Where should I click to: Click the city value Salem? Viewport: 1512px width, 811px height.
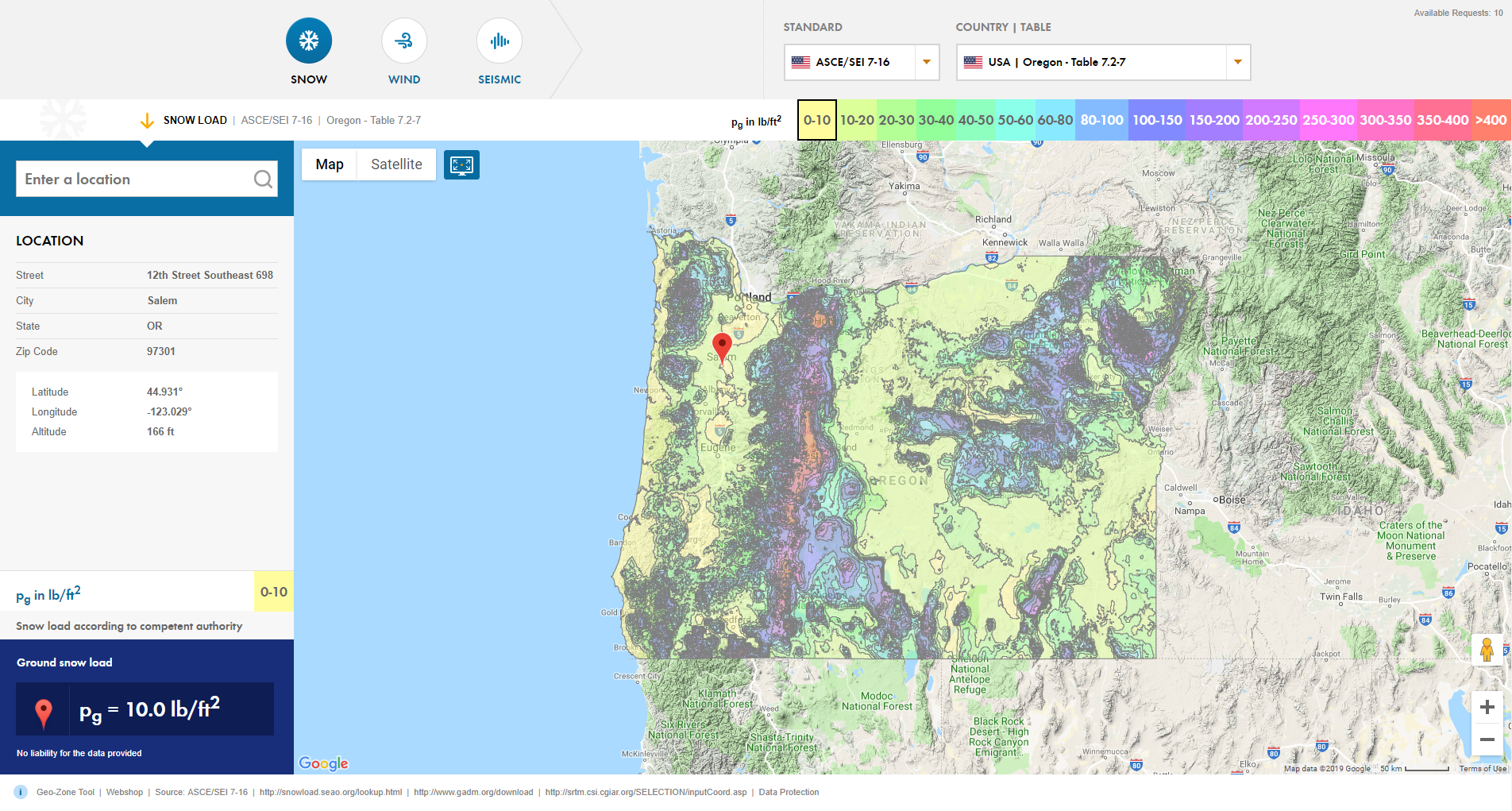[162, 300]
